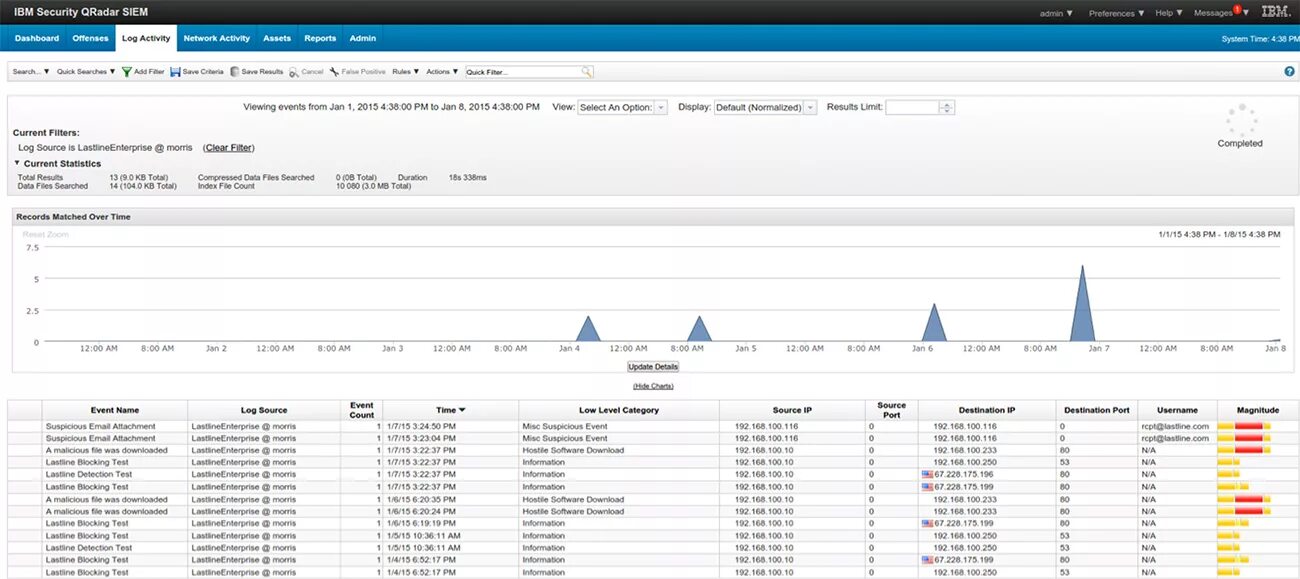Click the Quick Filter magnifier icon
Viewport: 1300px width, 579px height.
coord(587,72)
